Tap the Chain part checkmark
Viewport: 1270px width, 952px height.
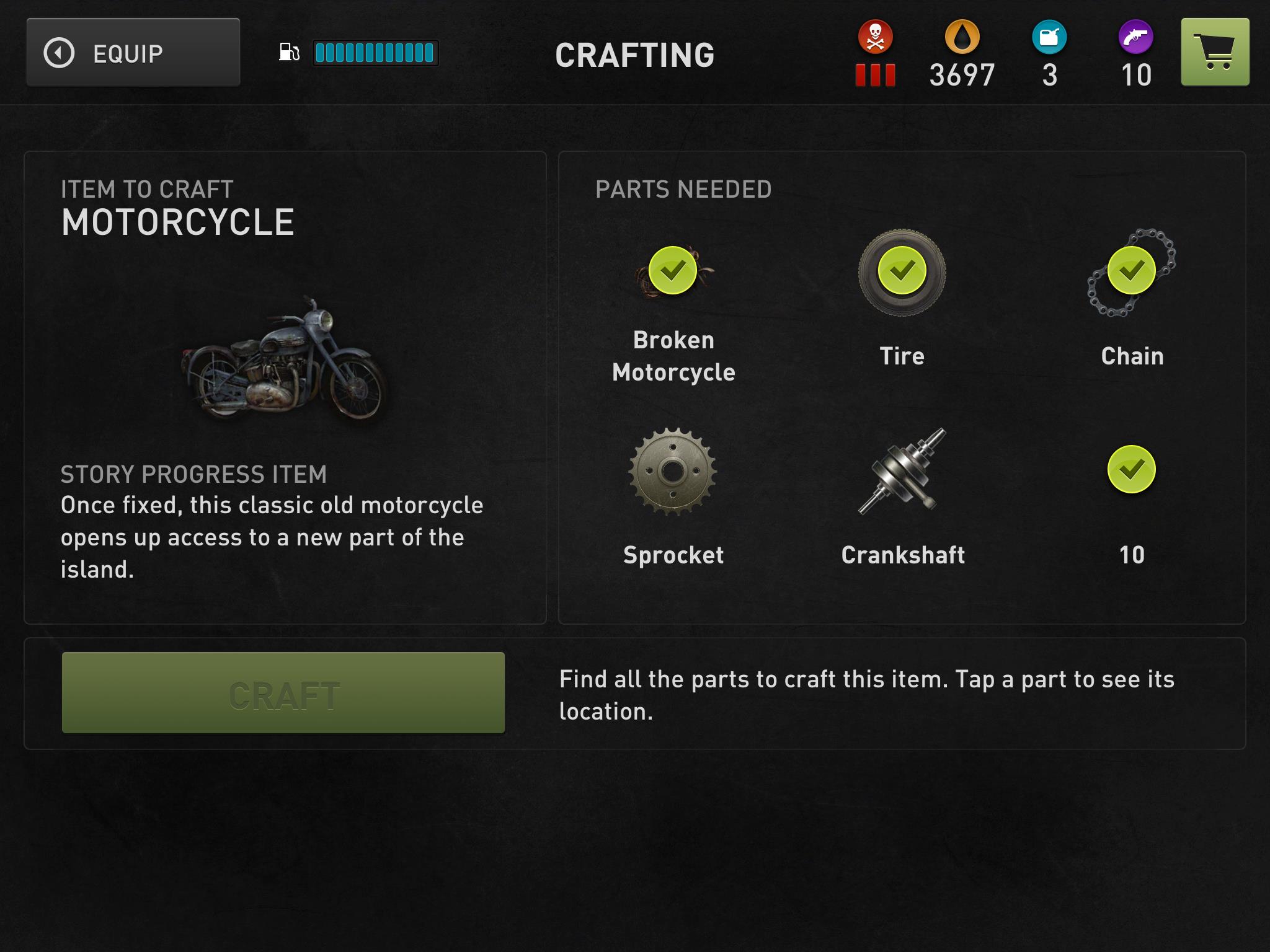coord(1132,270)
